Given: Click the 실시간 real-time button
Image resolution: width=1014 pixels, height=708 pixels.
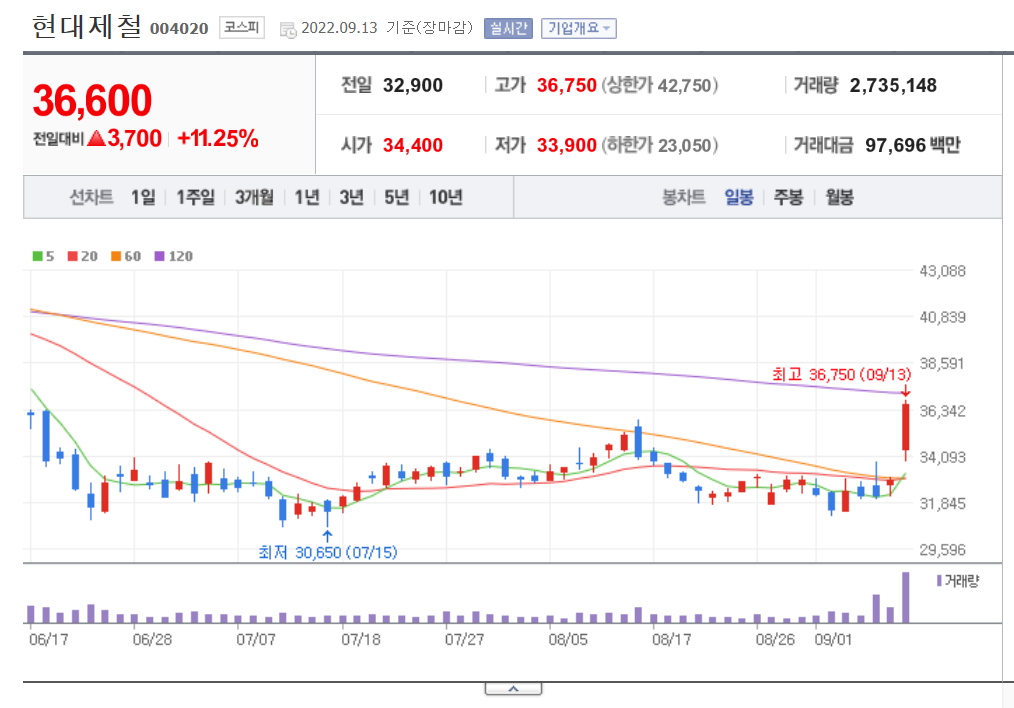Looking at the screenshot, I should 508,28.
